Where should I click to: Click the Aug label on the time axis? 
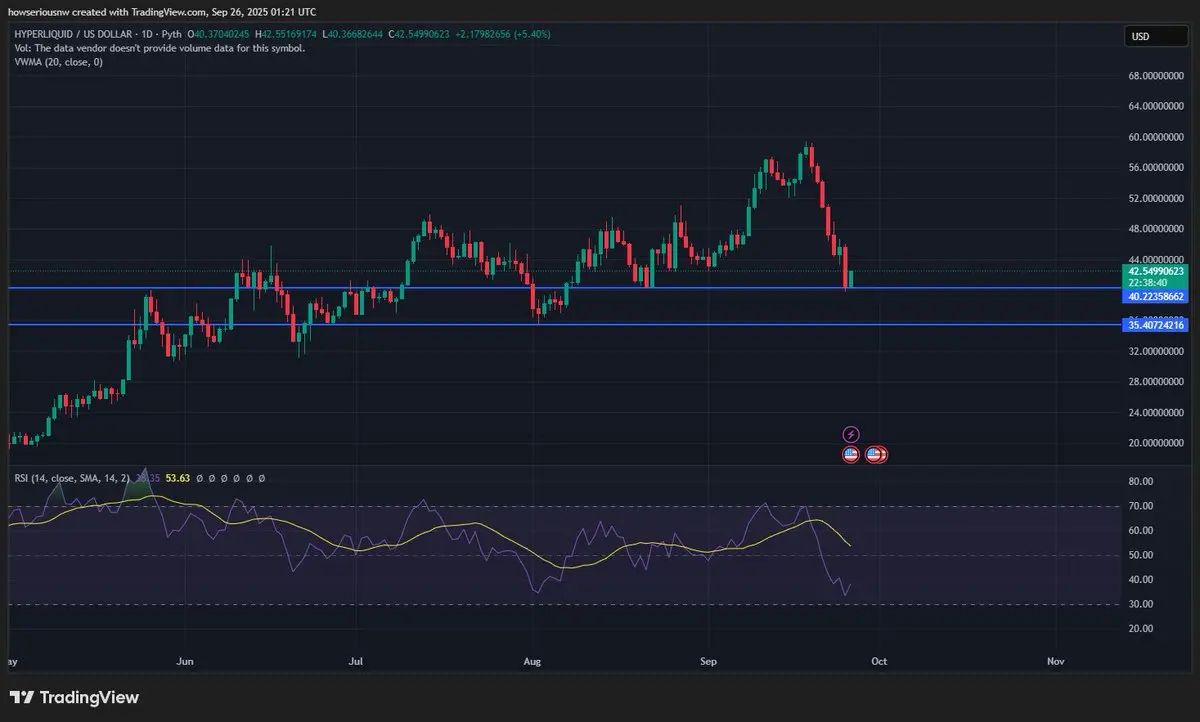click(x=532, y=661)
